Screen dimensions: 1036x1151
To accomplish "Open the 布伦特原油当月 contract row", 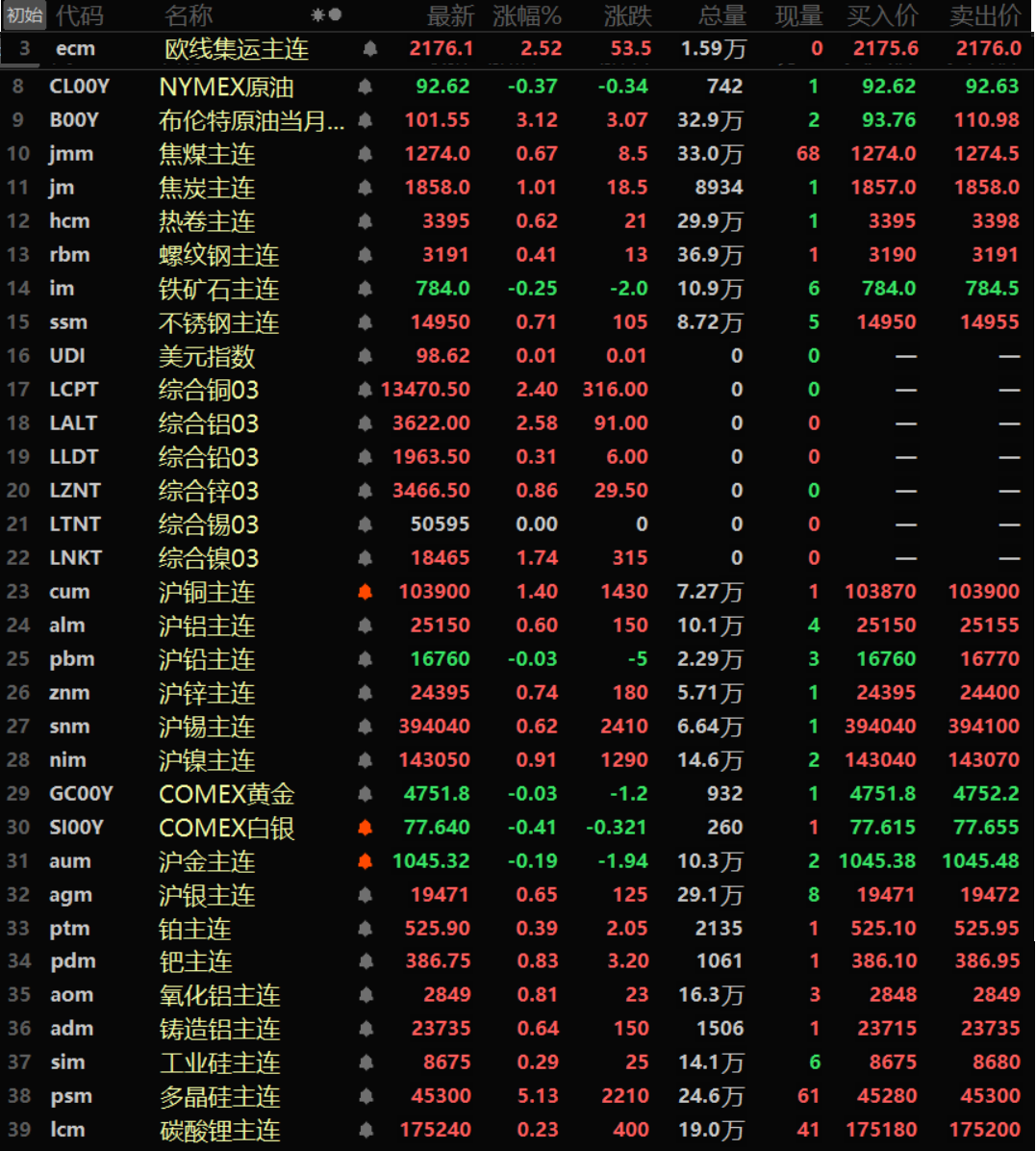I will [250, 120].
